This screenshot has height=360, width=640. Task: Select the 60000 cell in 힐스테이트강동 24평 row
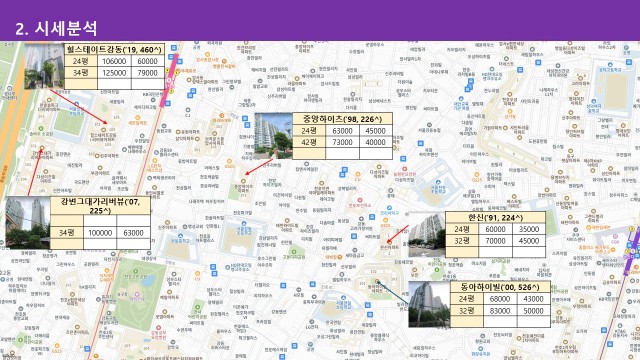click(x=148, y=61)
